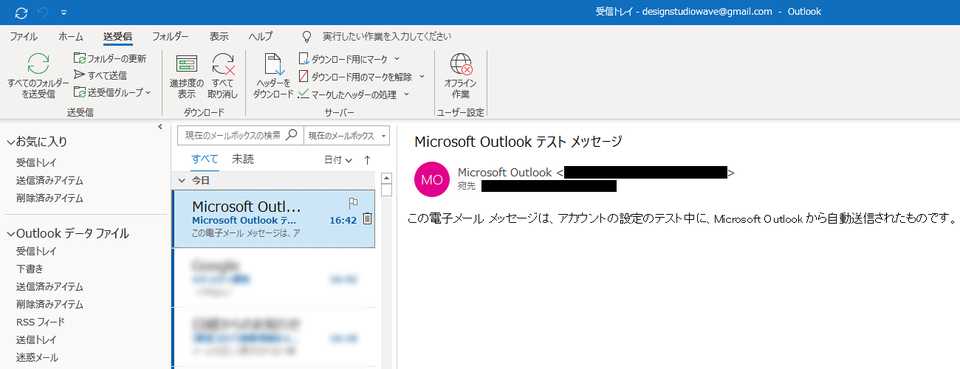This screenshot has height=369, width=960.
Task: Click the lightbulb Tell Me icon
Action: tap(308, 37)
